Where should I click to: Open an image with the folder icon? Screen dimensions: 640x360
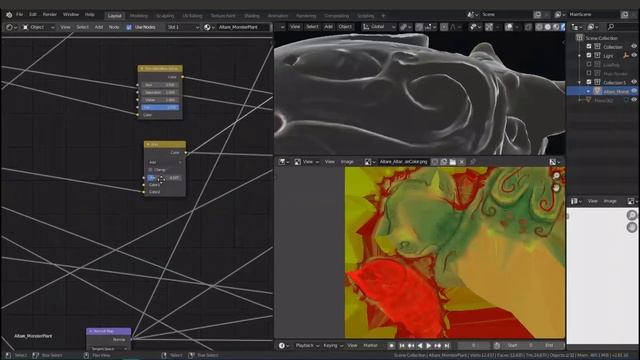453,162
